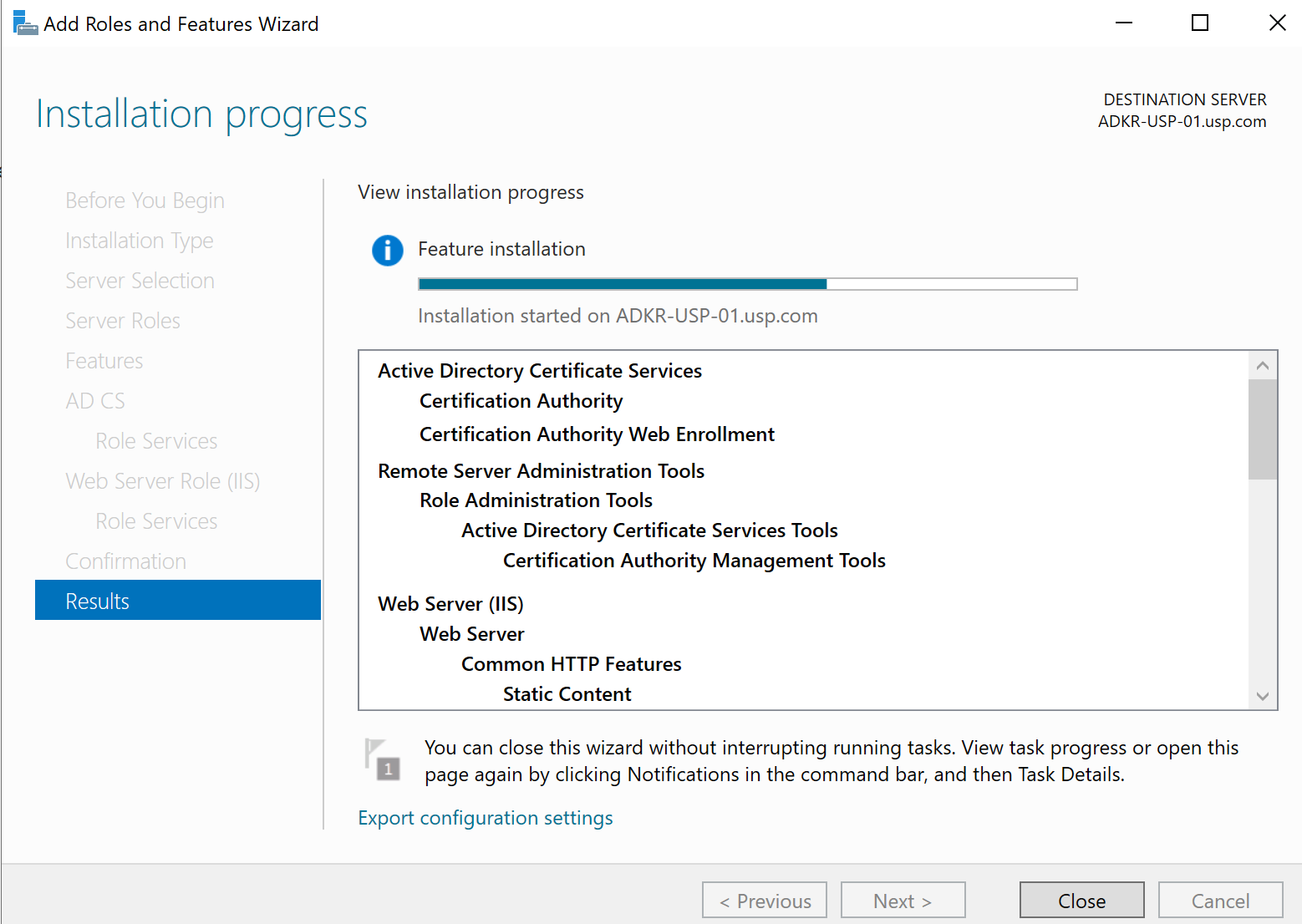
Task: Select the indented Web Server entry
Action: pos(472,634)
